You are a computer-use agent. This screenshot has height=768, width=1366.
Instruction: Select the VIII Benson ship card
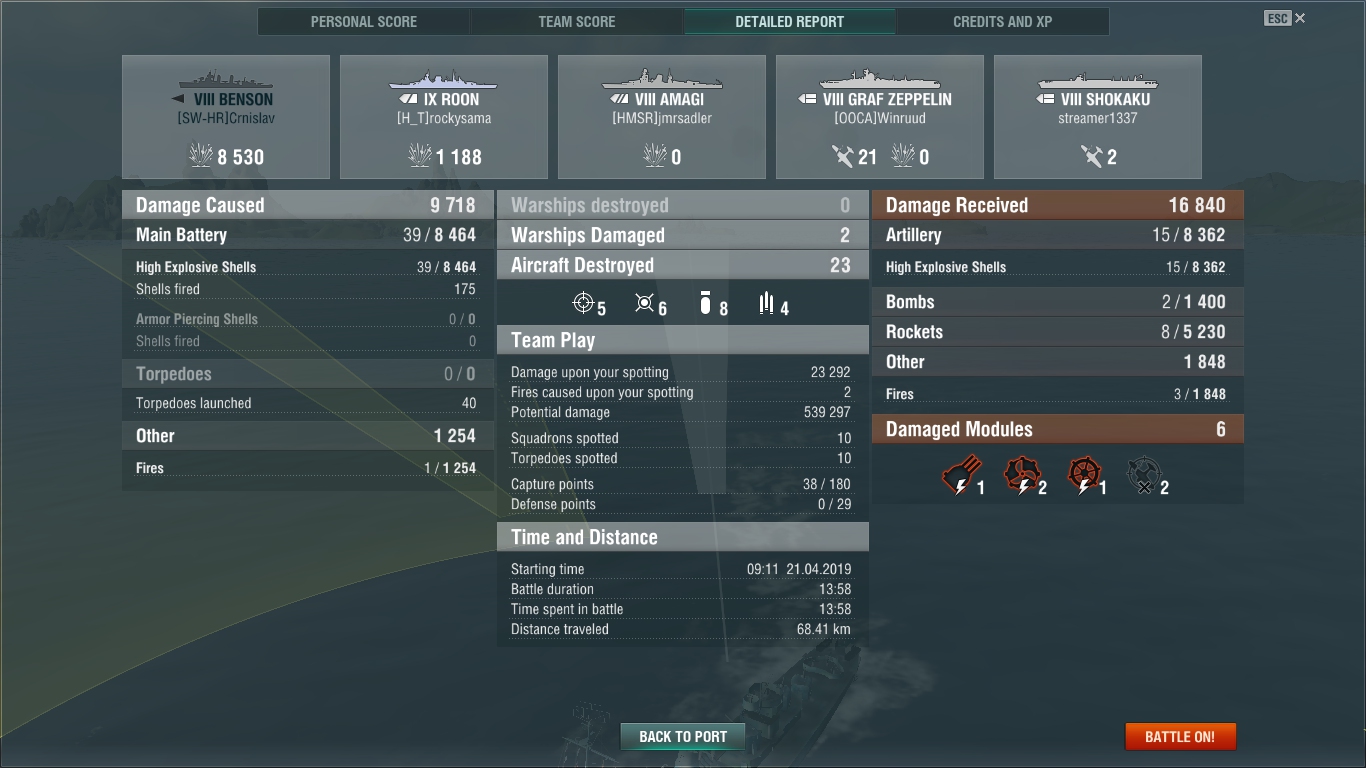coord(226,117)
